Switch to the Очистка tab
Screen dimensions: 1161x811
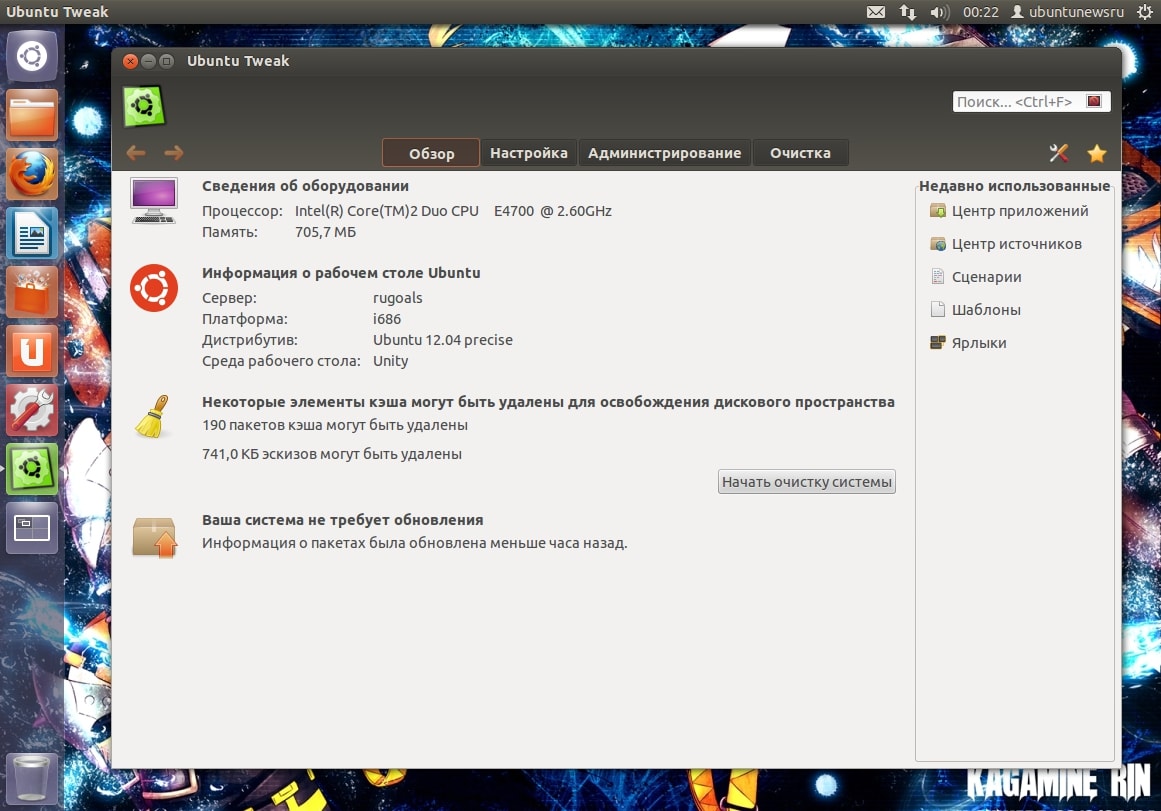tap(800, 153)
